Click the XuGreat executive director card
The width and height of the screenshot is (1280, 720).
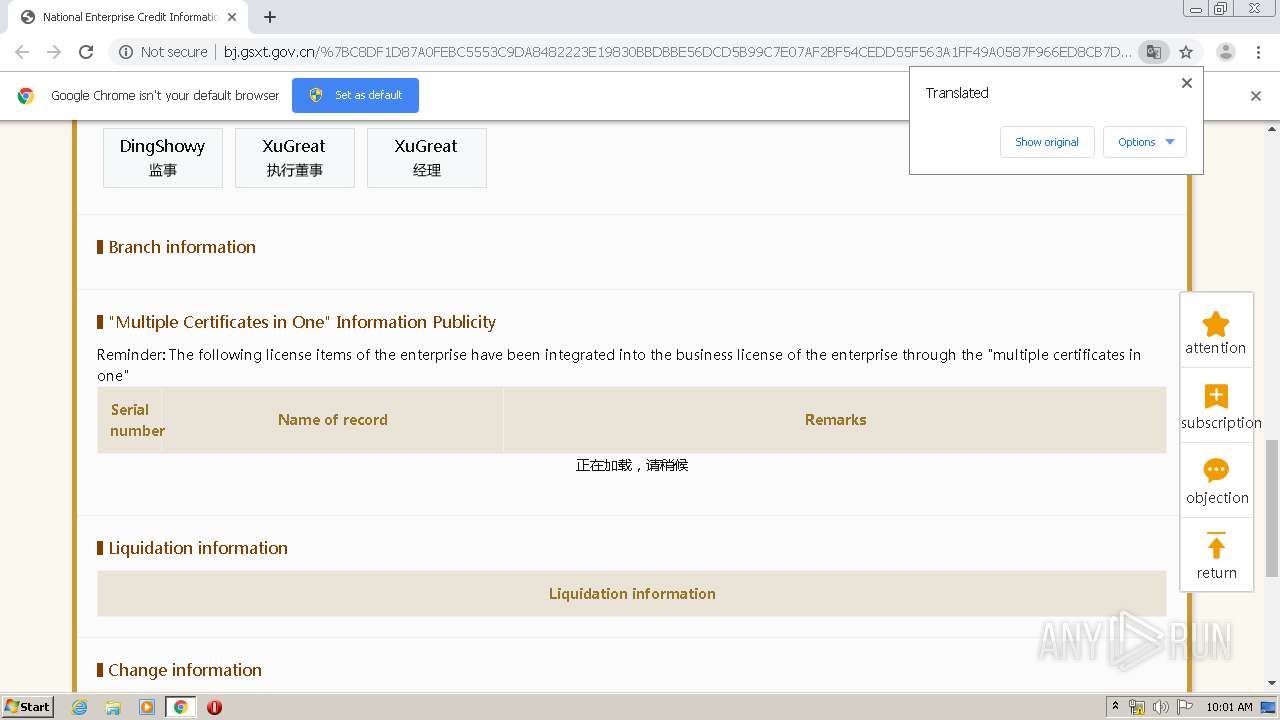click(295, 157)
